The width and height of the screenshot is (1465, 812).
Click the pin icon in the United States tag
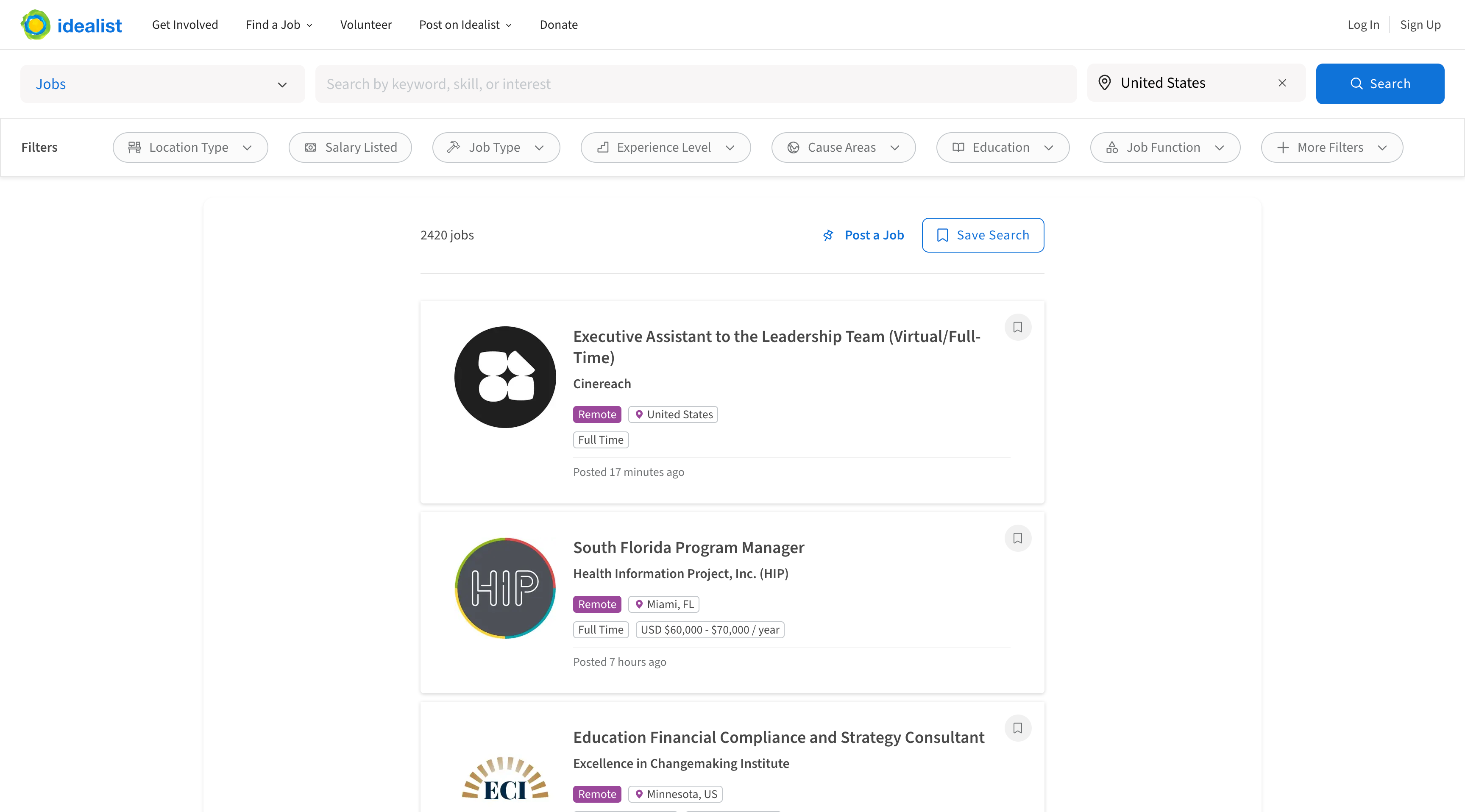[x=639, y=414]
